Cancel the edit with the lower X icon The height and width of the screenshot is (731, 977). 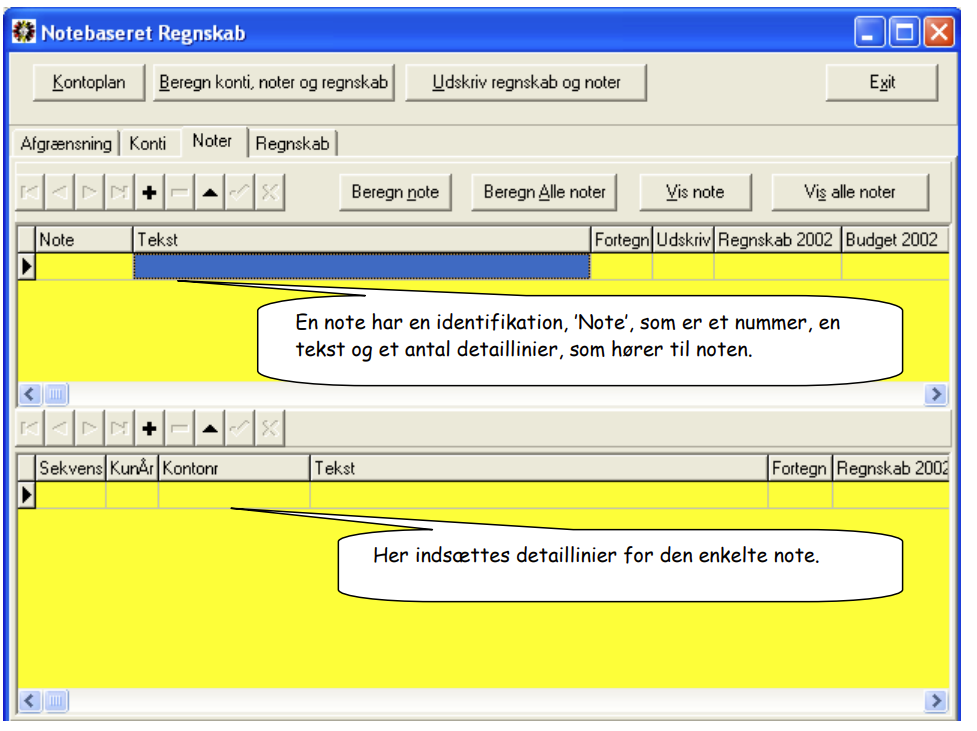pyautogui.click(x=270, y=428)
